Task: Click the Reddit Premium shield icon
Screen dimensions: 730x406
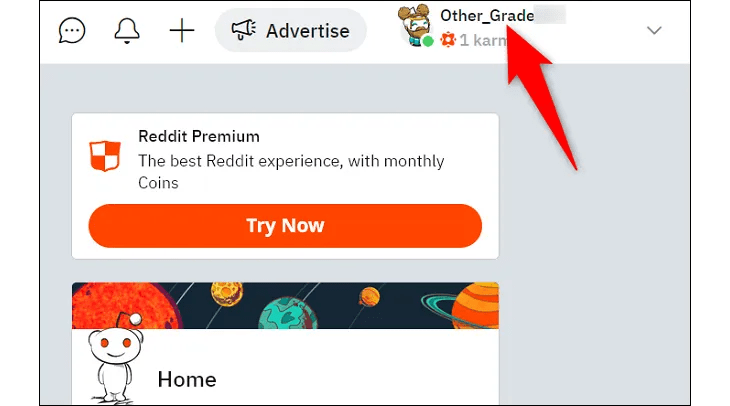Action: [x=105, y=156]
